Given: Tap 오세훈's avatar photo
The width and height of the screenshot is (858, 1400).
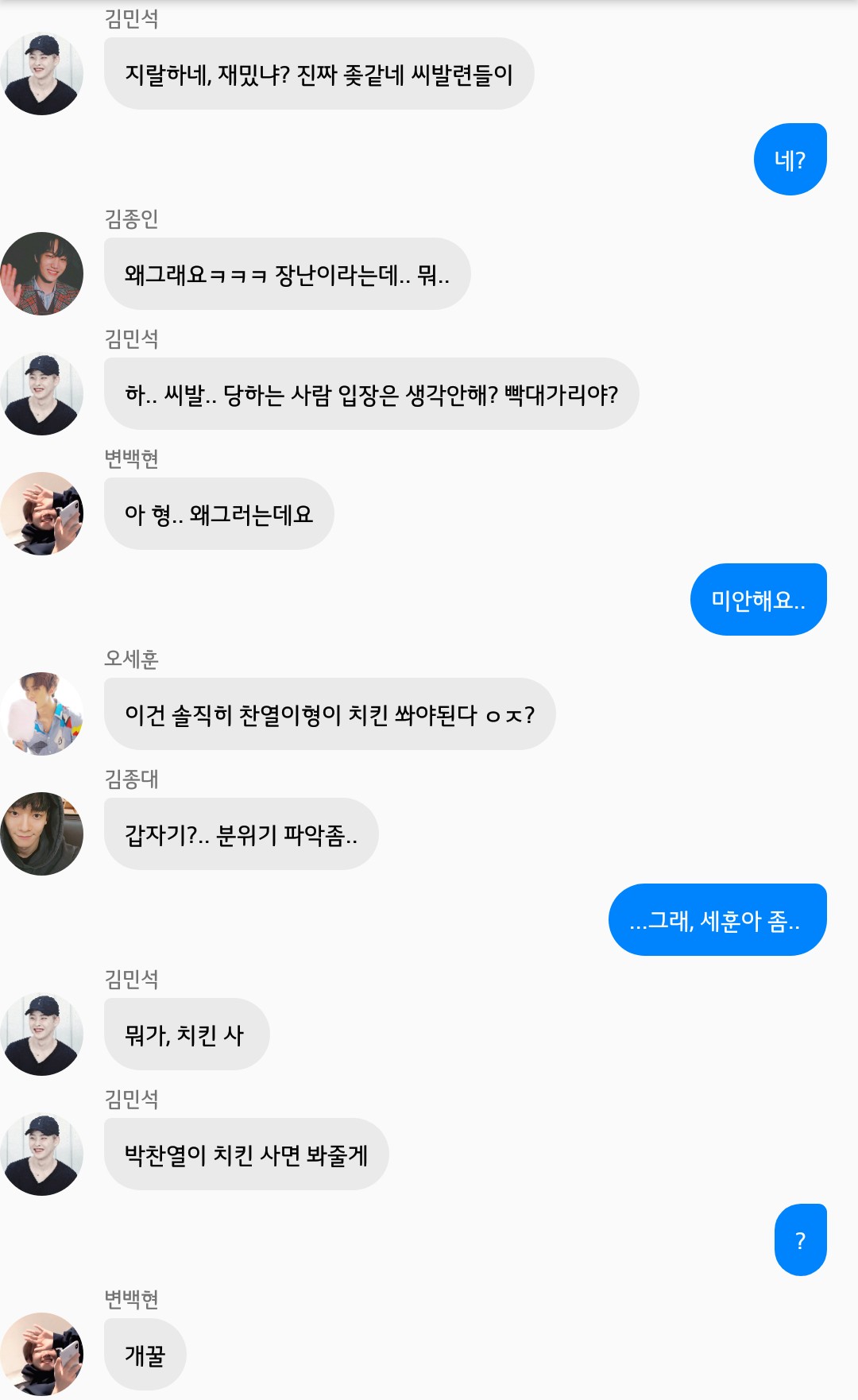Looking at the screenshot, I should (x=42, y=714).
